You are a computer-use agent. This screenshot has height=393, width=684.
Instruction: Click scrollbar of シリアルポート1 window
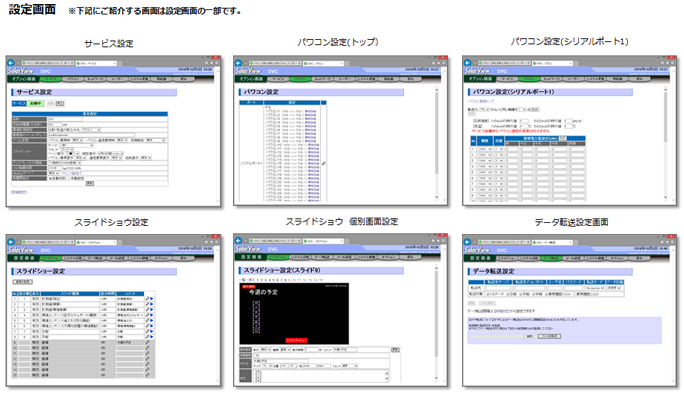click(x=666, y=144)
